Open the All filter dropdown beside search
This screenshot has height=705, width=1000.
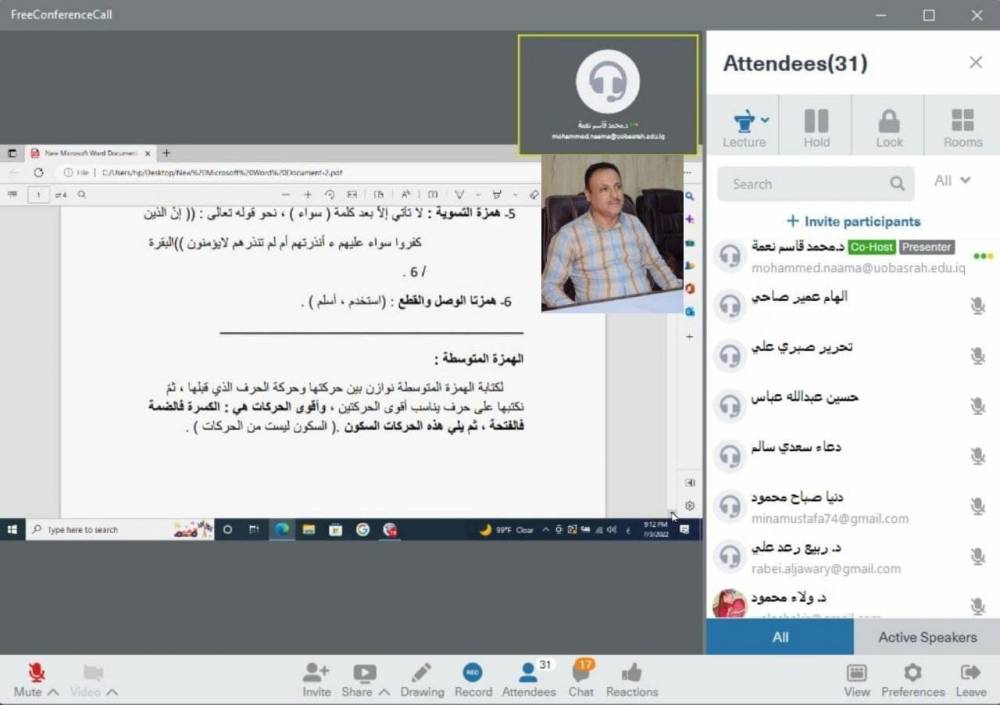coord(951,181)
